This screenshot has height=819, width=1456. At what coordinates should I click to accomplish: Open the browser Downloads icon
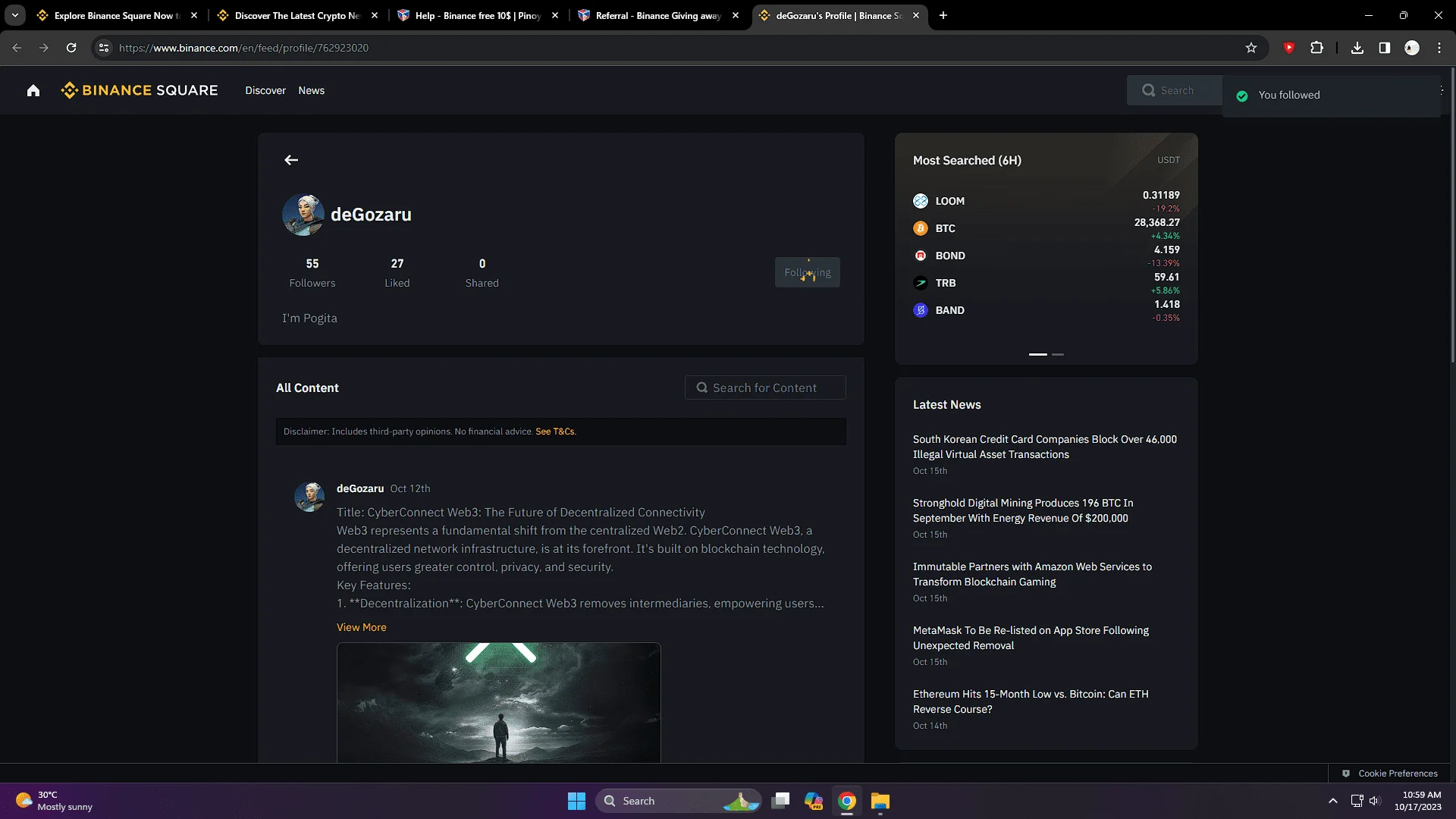(1357, 48)
